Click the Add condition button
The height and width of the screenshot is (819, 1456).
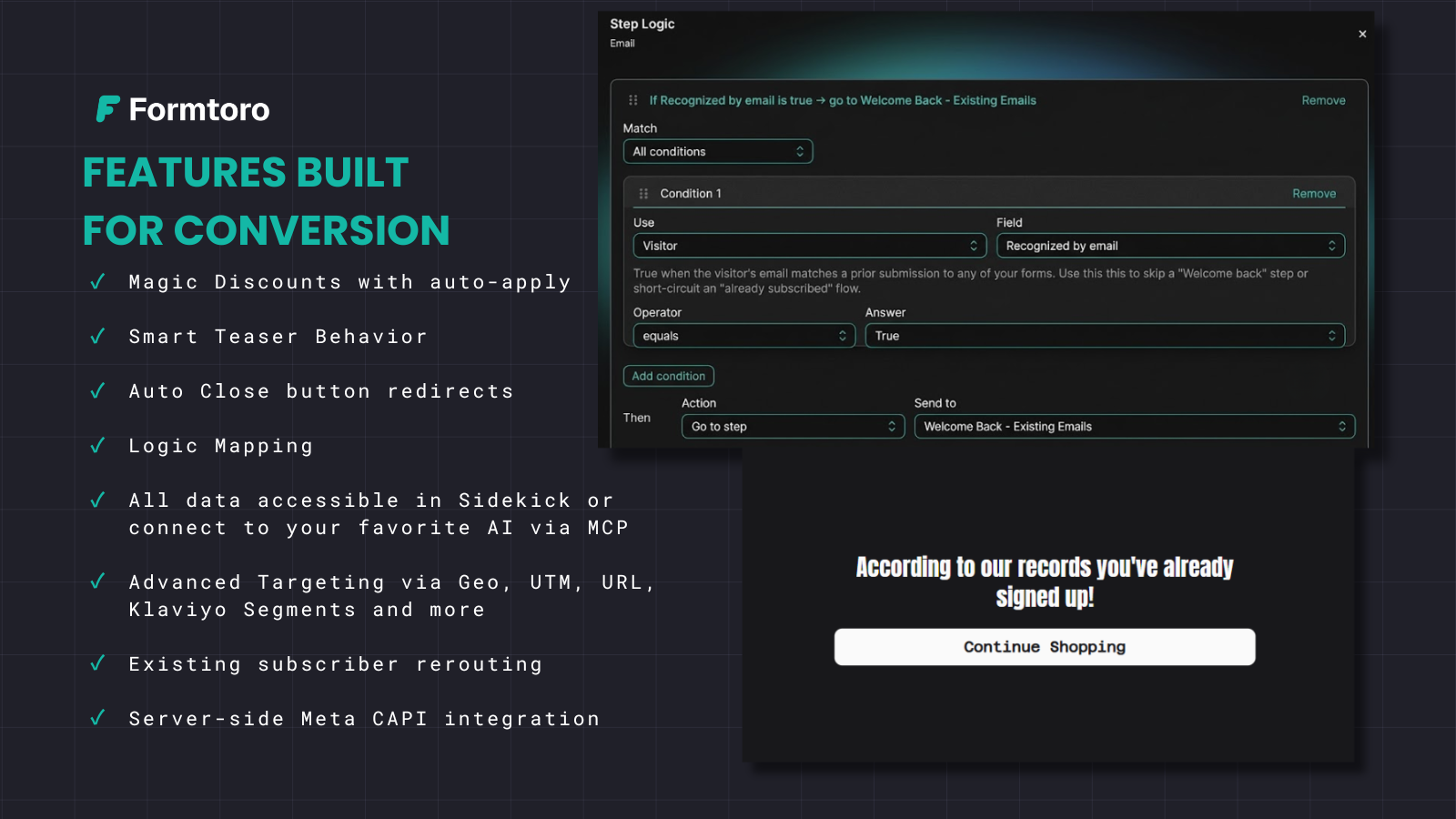tap(669, 376)
